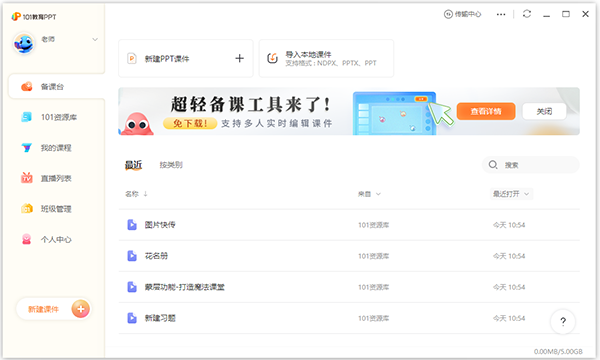Click the orange plus beside 新建课件
The image size is (600, 360).
point(80,309)
